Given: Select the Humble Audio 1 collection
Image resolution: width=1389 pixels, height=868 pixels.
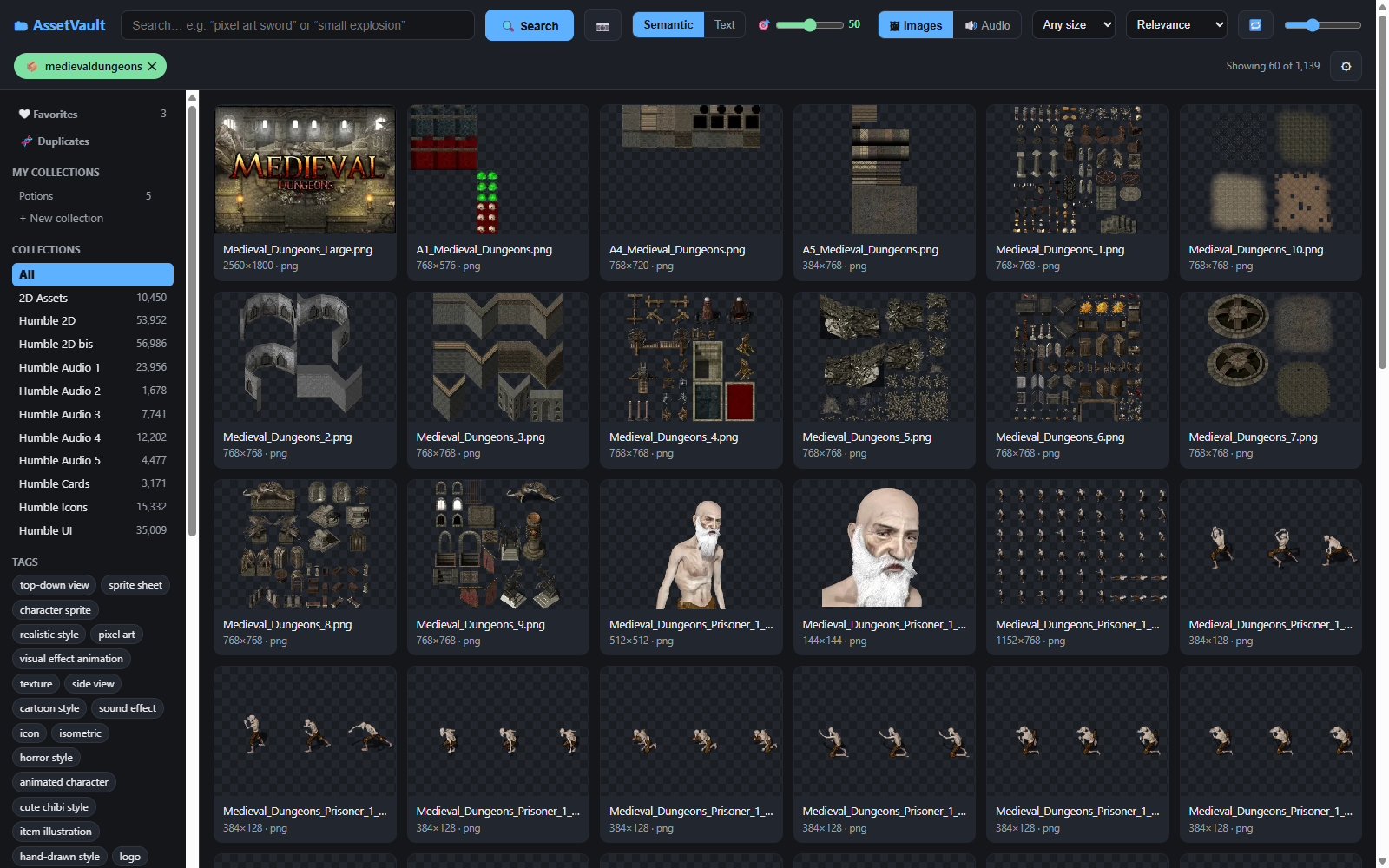Looking at the screenshot, I should tap(93, 367).
